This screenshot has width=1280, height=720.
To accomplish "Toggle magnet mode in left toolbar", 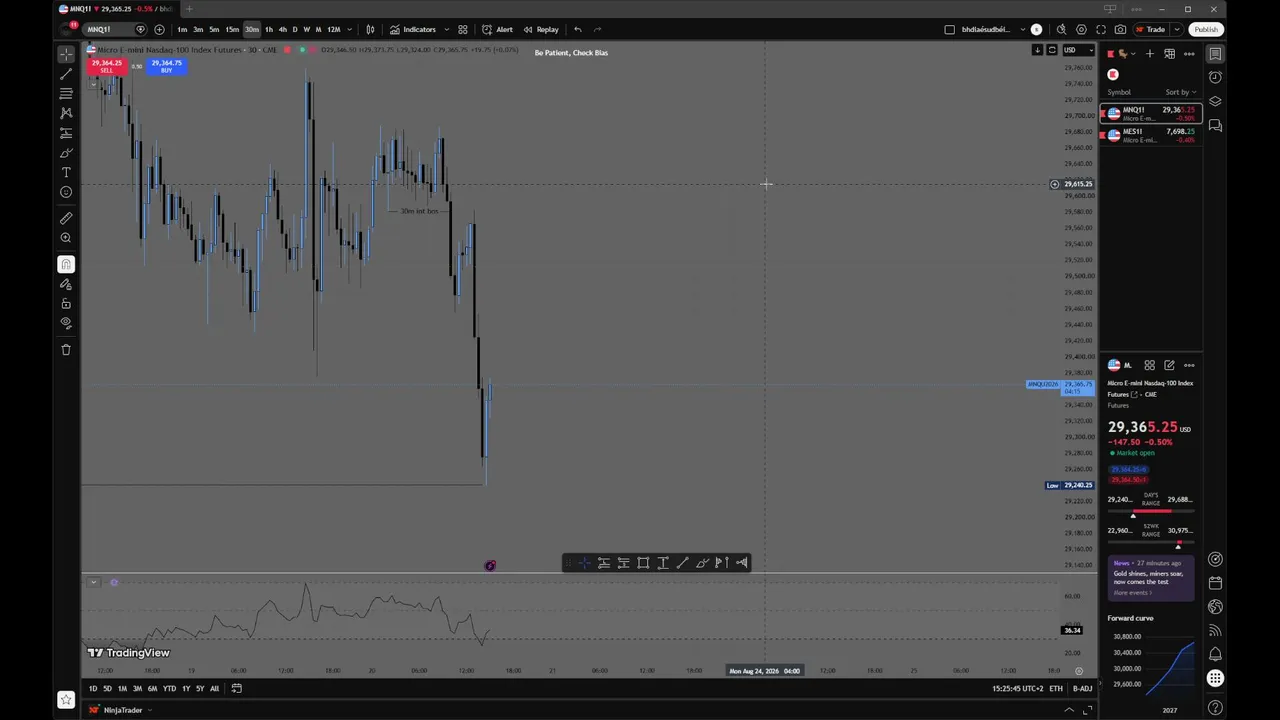I will pos(66,264).
